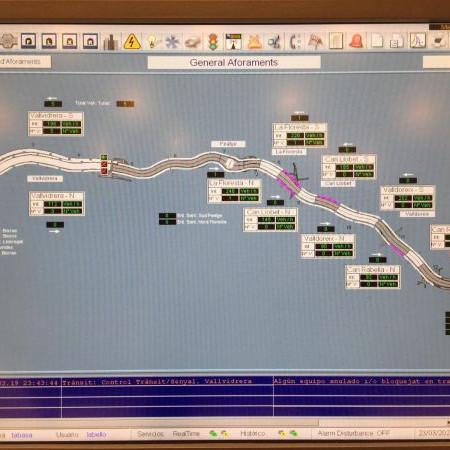Click the General Aforaments title button
Image resolution: width=450 pixels, height=450 pixels.
click(234, 62)
